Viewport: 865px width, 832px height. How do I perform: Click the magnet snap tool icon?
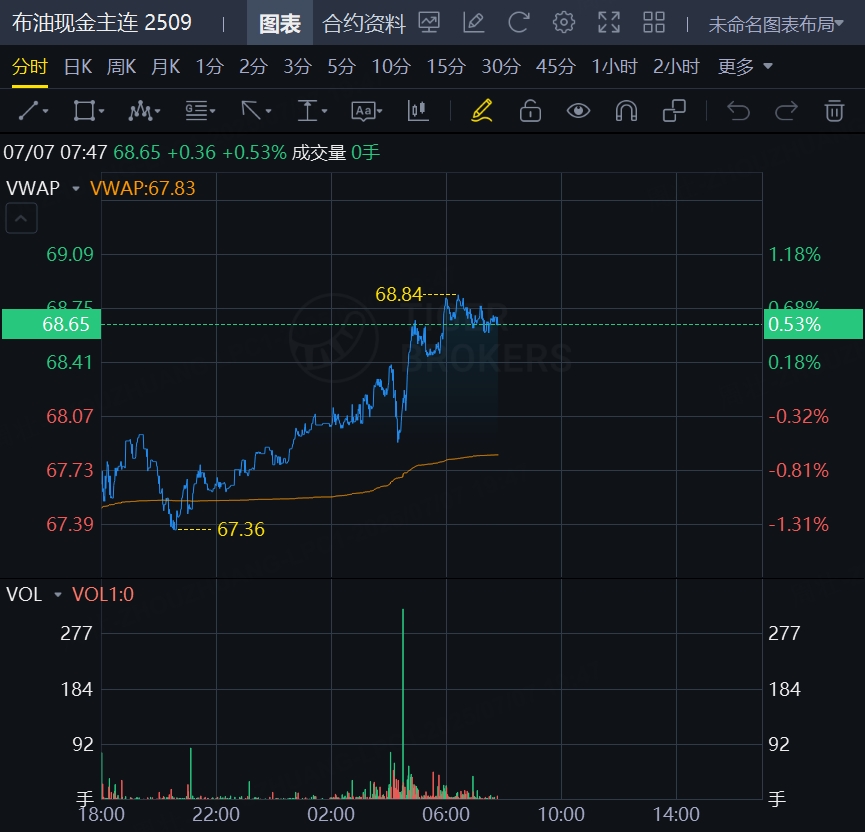(x=627, y=110)
